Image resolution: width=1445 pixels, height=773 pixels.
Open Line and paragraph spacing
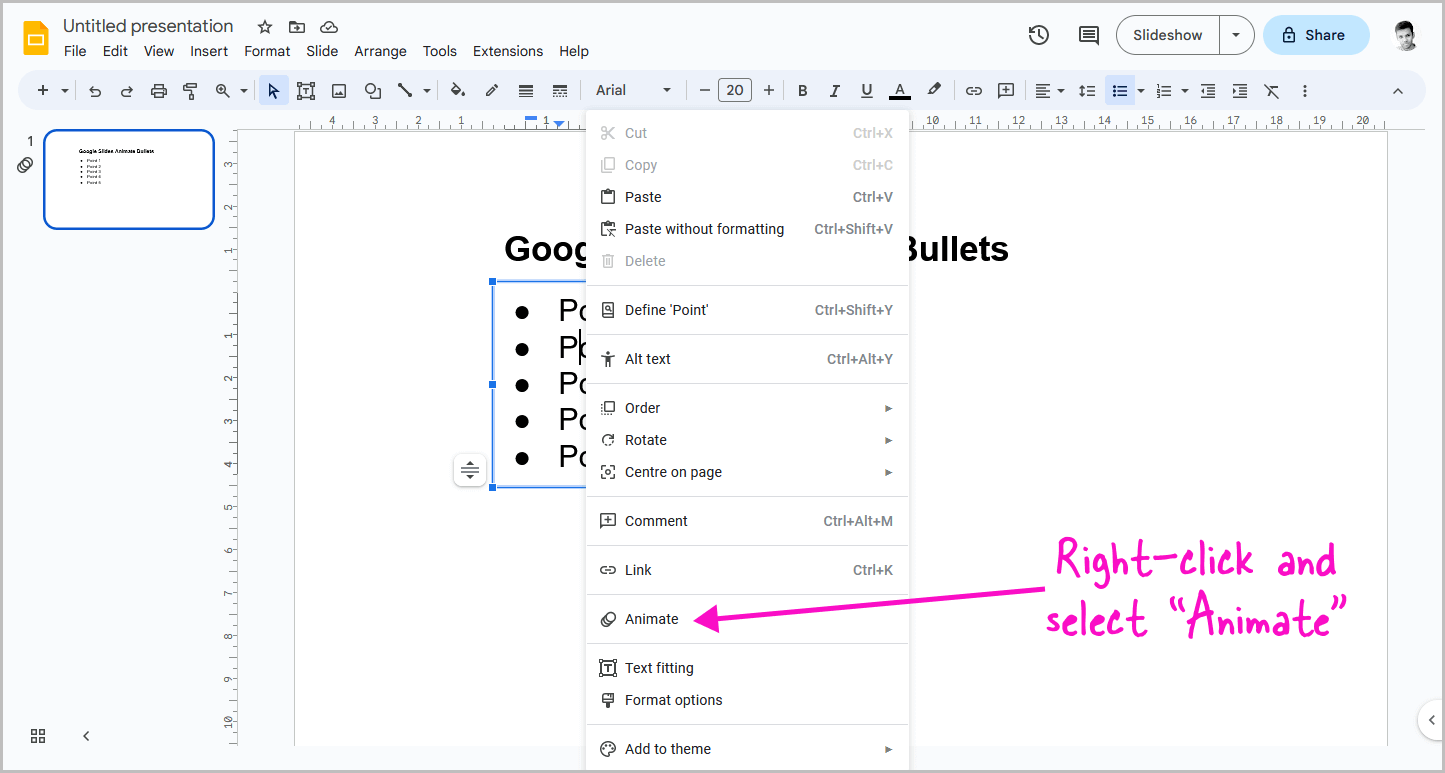[1087, 91]
